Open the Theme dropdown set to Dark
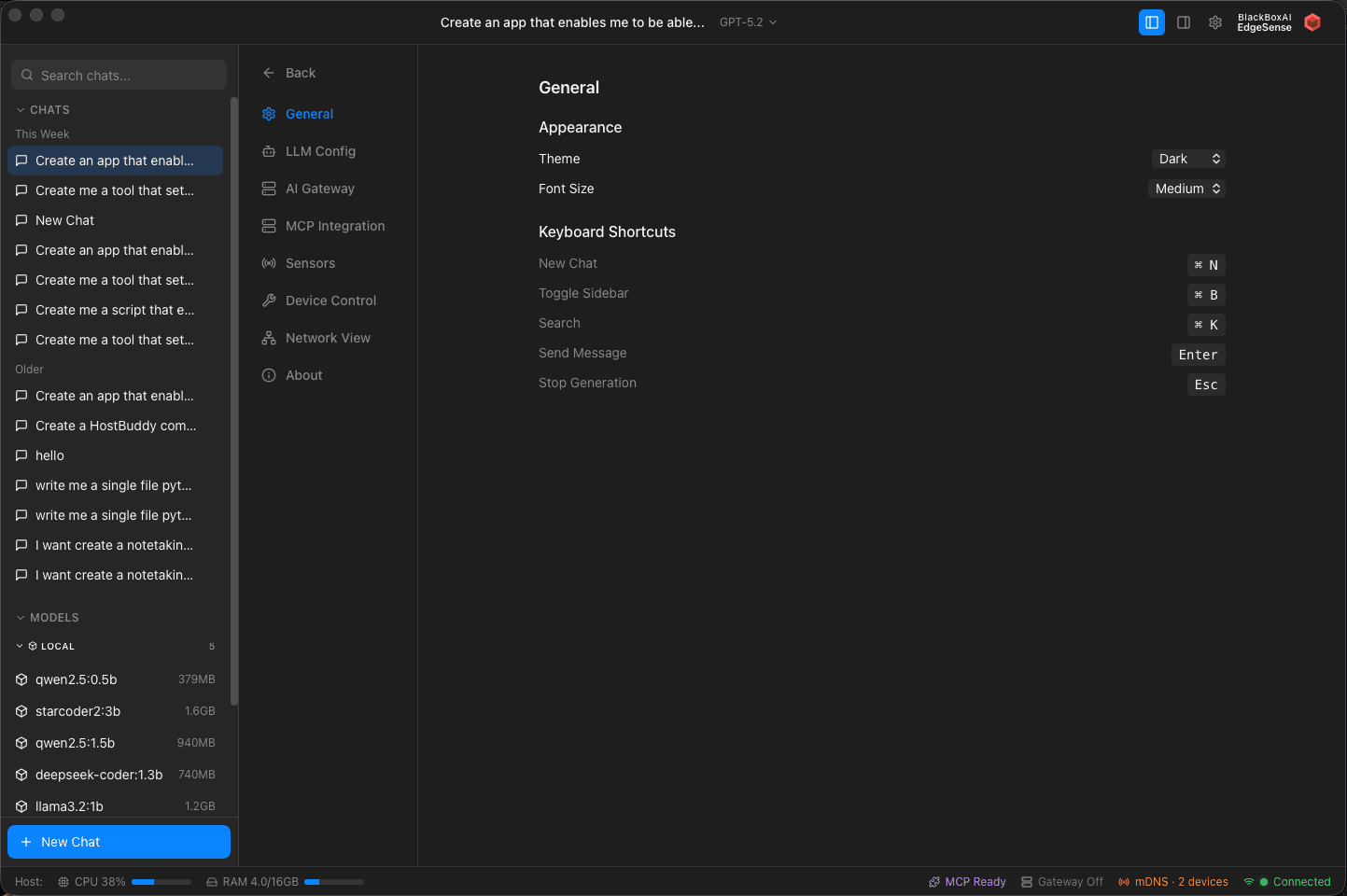 pos(1188,159)
